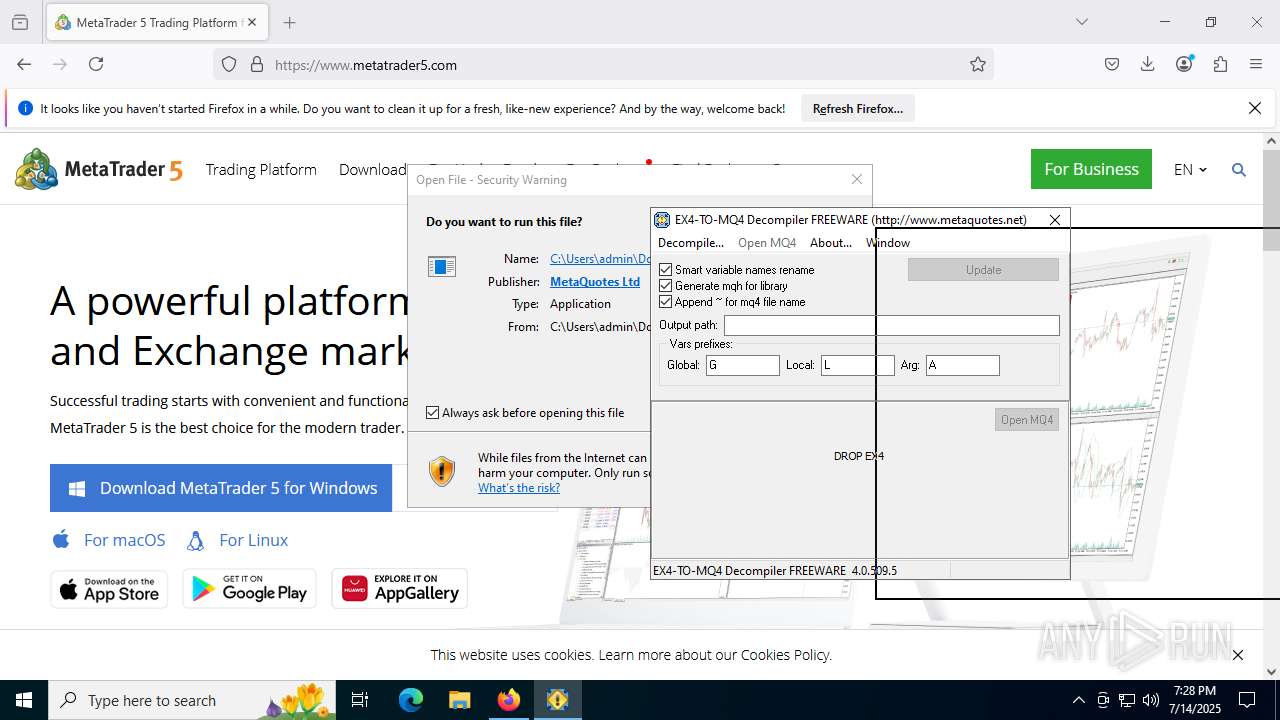Open Firefox downloads panel
Screen dimensions: 1280x720
1148,64
